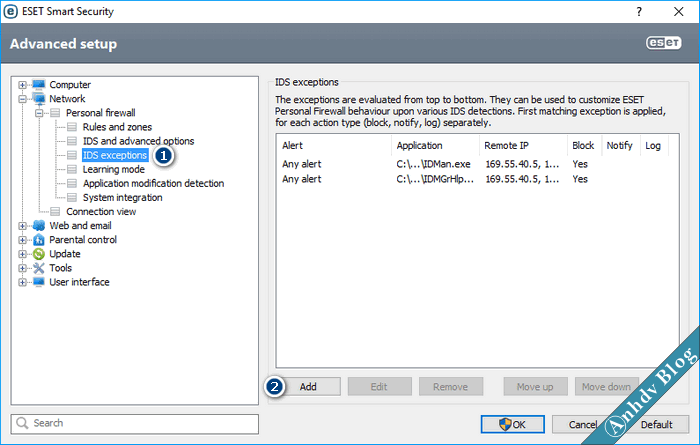Select Rules and zones in tree
The width and height of the screenshot is (700, 445).
(117, 127)
